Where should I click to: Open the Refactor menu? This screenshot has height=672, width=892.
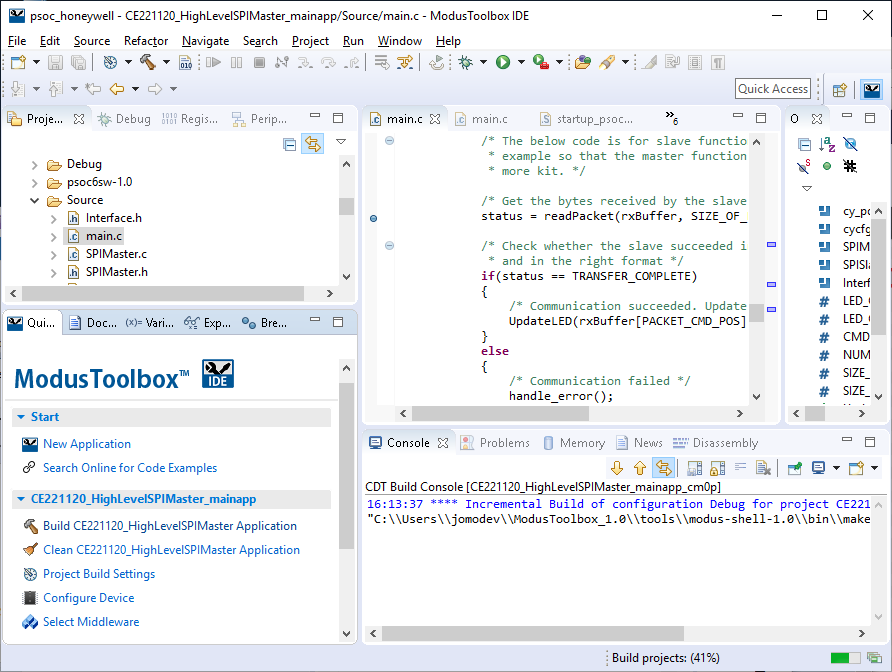tap(146, 41)
